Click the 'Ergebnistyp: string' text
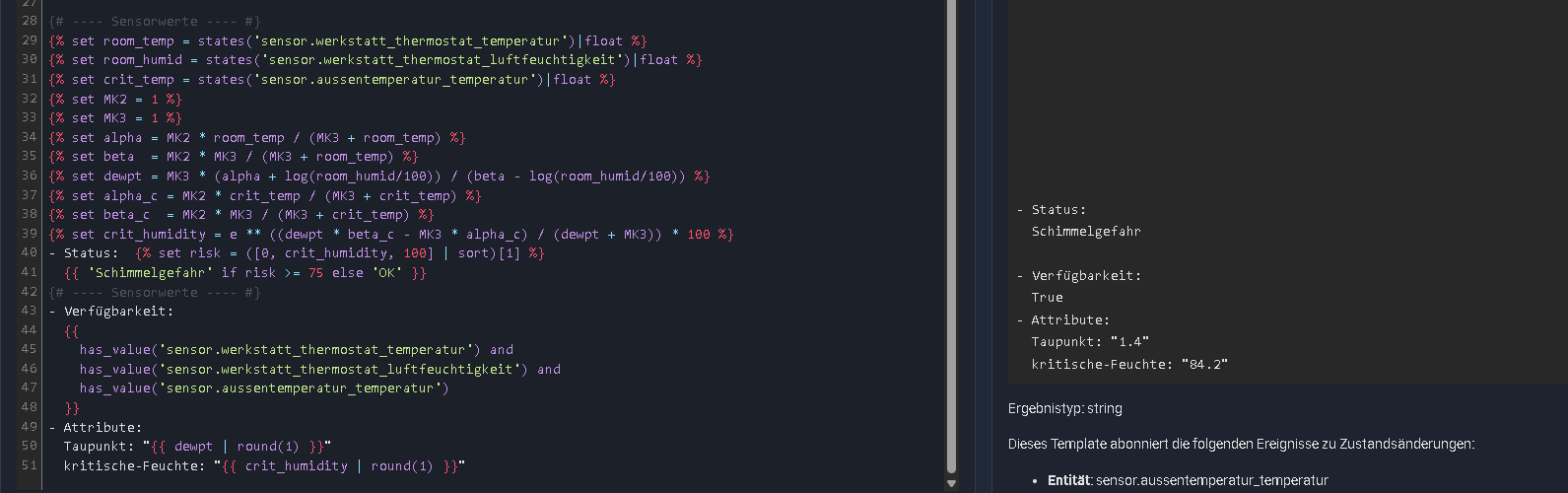Image resolution: width=1568 pixels, height=493 pixels. 1064,408
